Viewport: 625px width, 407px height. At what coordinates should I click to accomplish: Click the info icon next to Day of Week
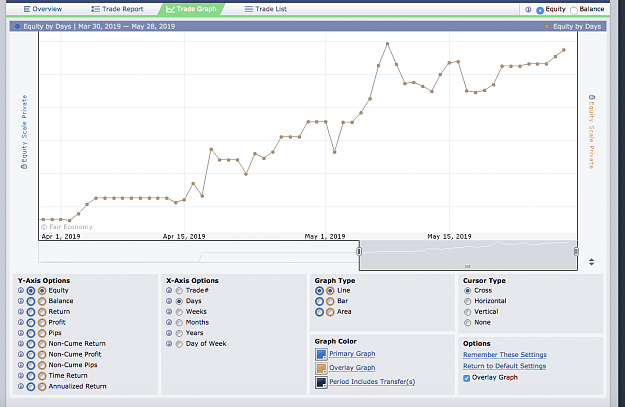point(169,344)
